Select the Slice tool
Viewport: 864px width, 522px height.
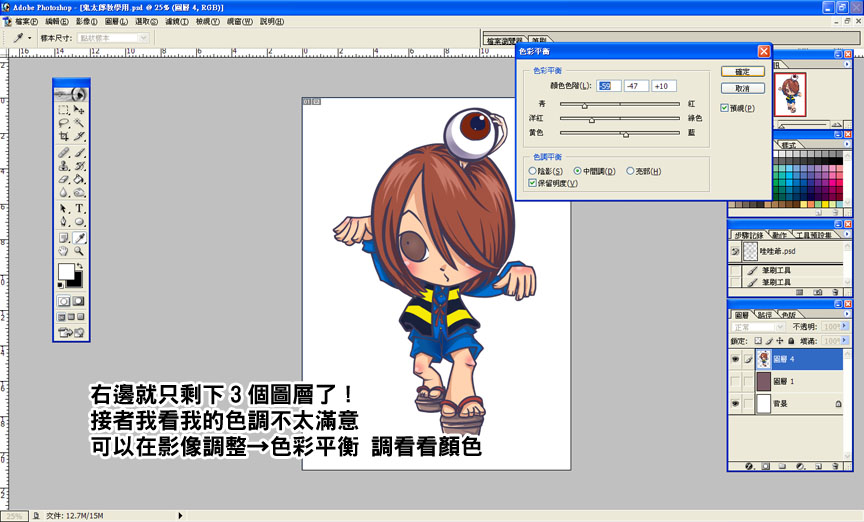pos(79,136)
